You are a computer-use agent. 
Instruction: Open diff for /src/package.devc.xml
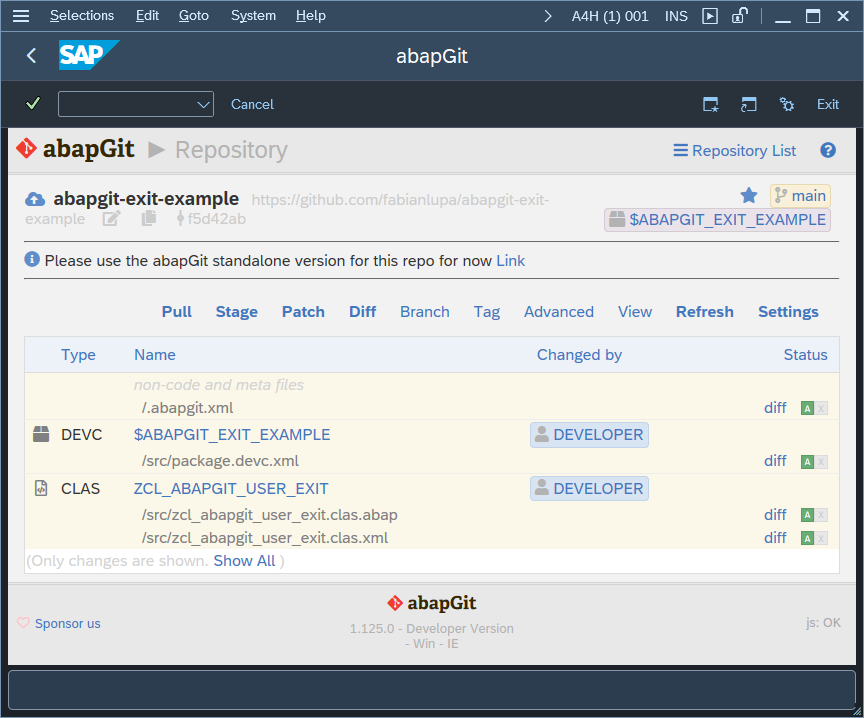pos(775,461)
